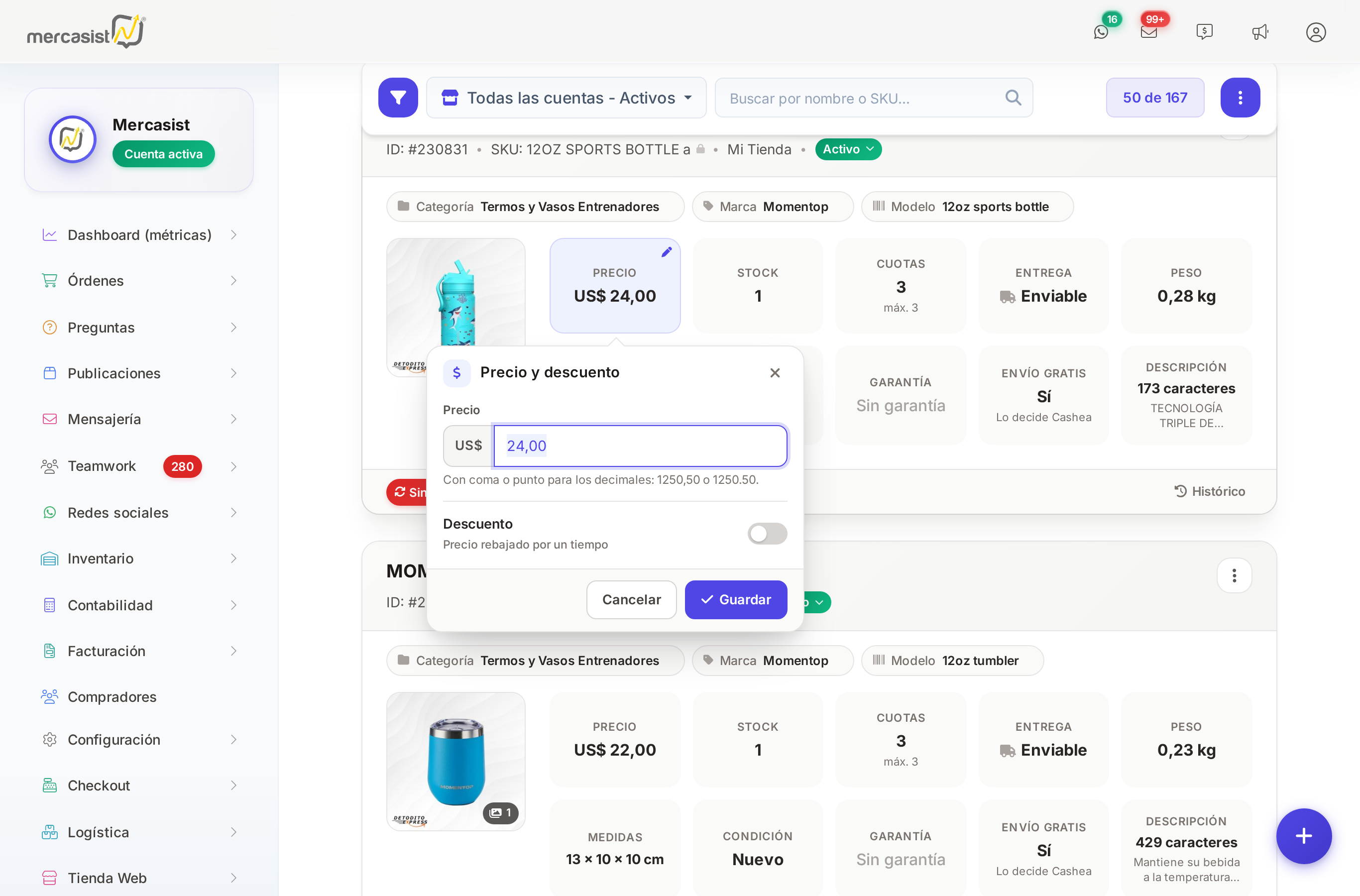
Task: Click the Cuenta activa badge
Action: (x=163, y=154)
